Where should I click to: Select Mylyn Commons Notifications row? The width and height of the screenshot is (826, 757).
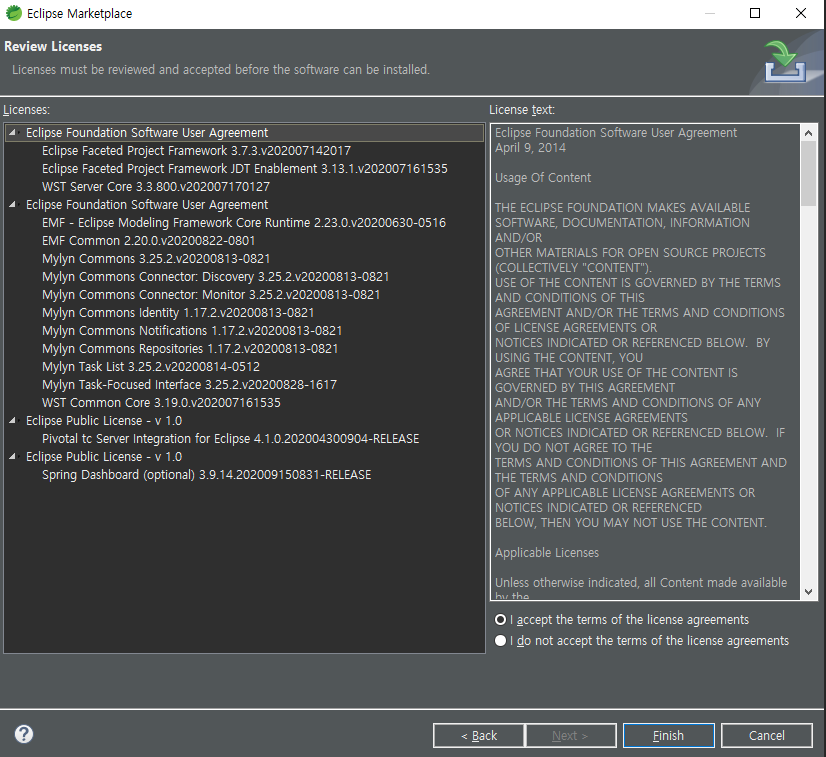click(192, 330)
